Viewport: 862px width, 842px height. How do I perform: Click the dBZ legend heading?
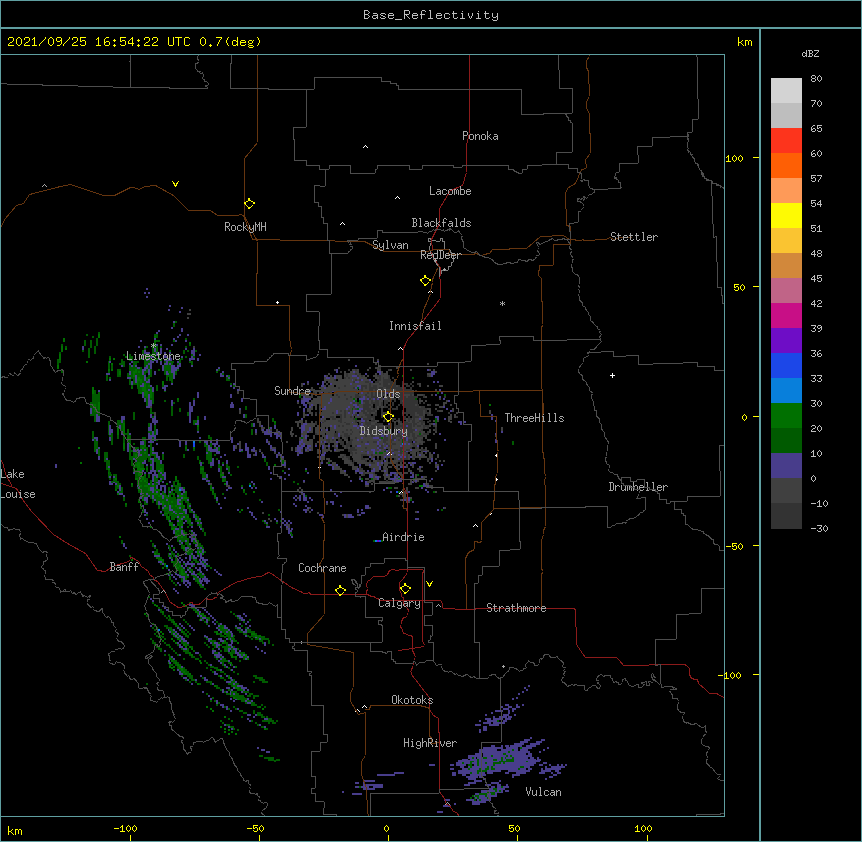pyautogui.click(x=810, y=53)
